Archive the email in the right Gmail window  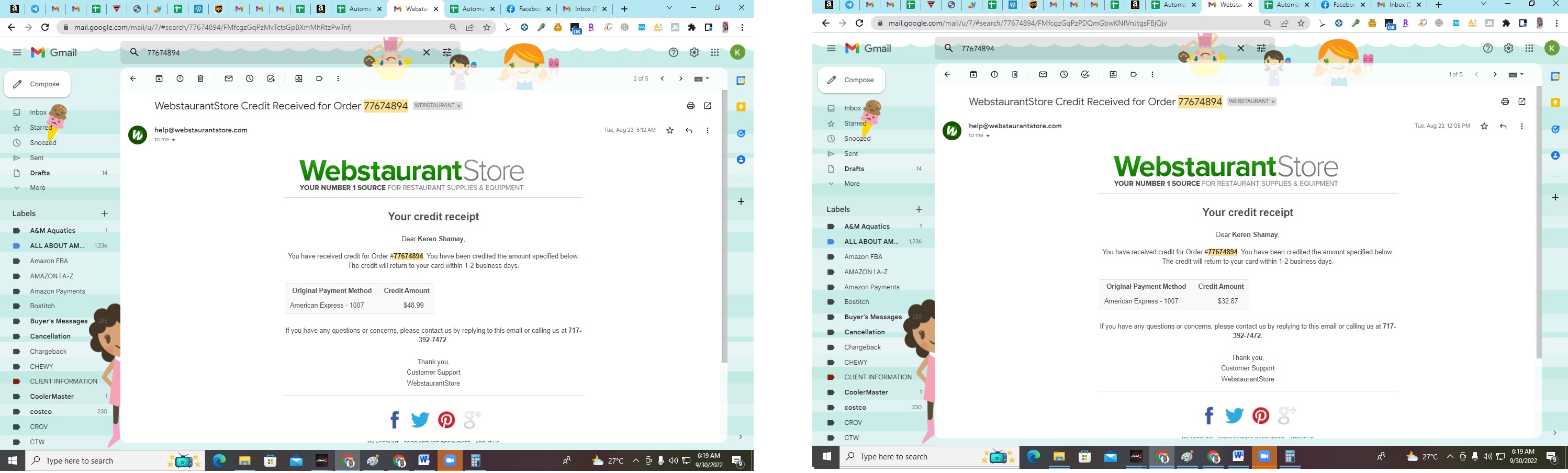(x=973, y=74)
